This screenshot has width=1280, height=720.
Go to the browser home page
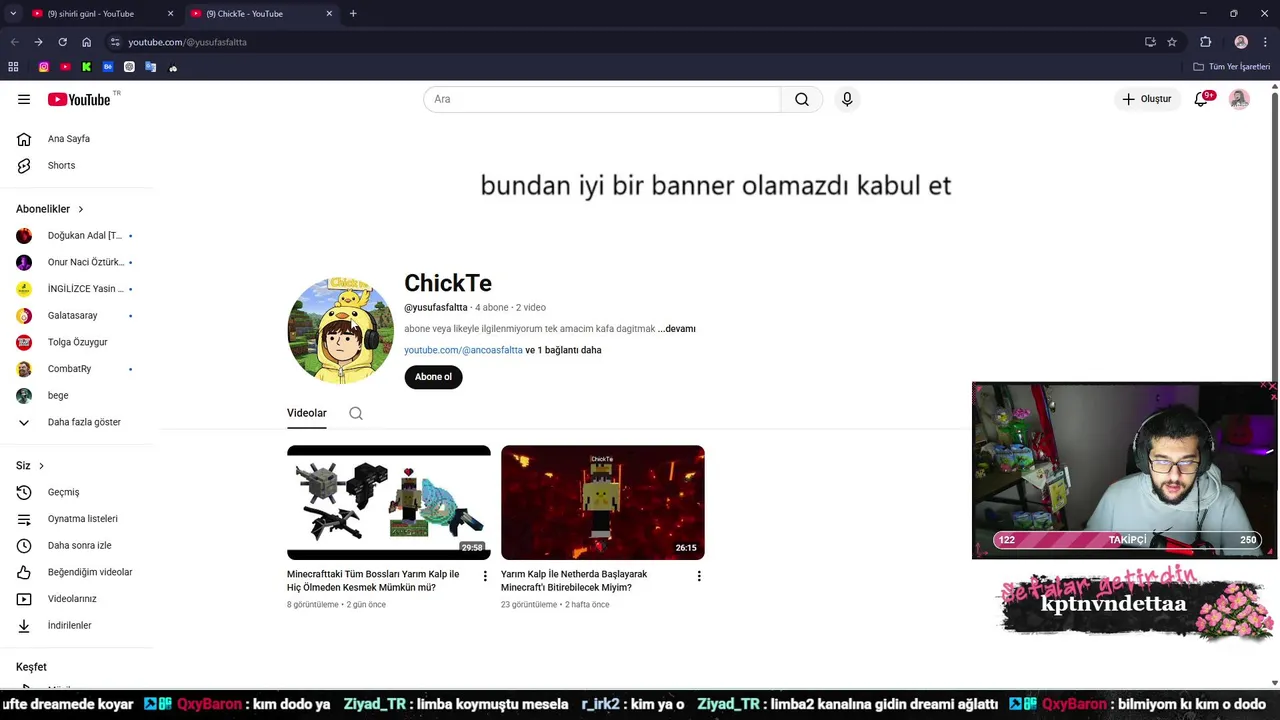[x=86, y=42]
